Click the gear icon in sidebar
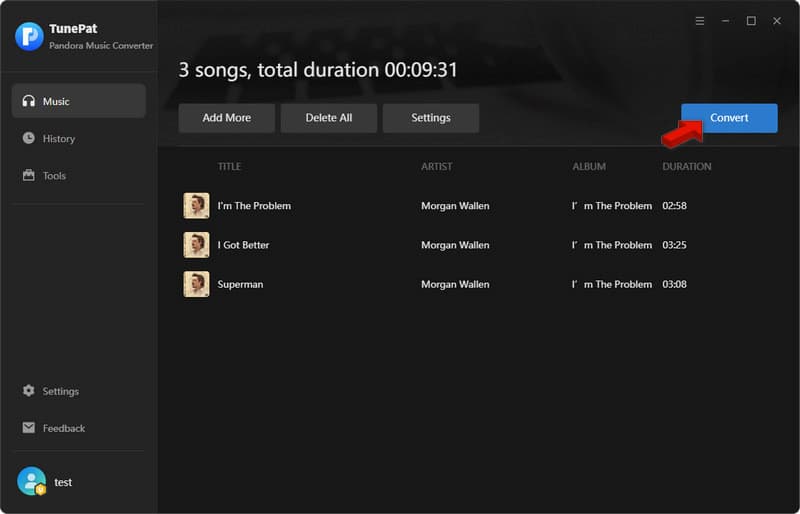The width and height of the screenshot is (800, 514). [x=29, y=390]
